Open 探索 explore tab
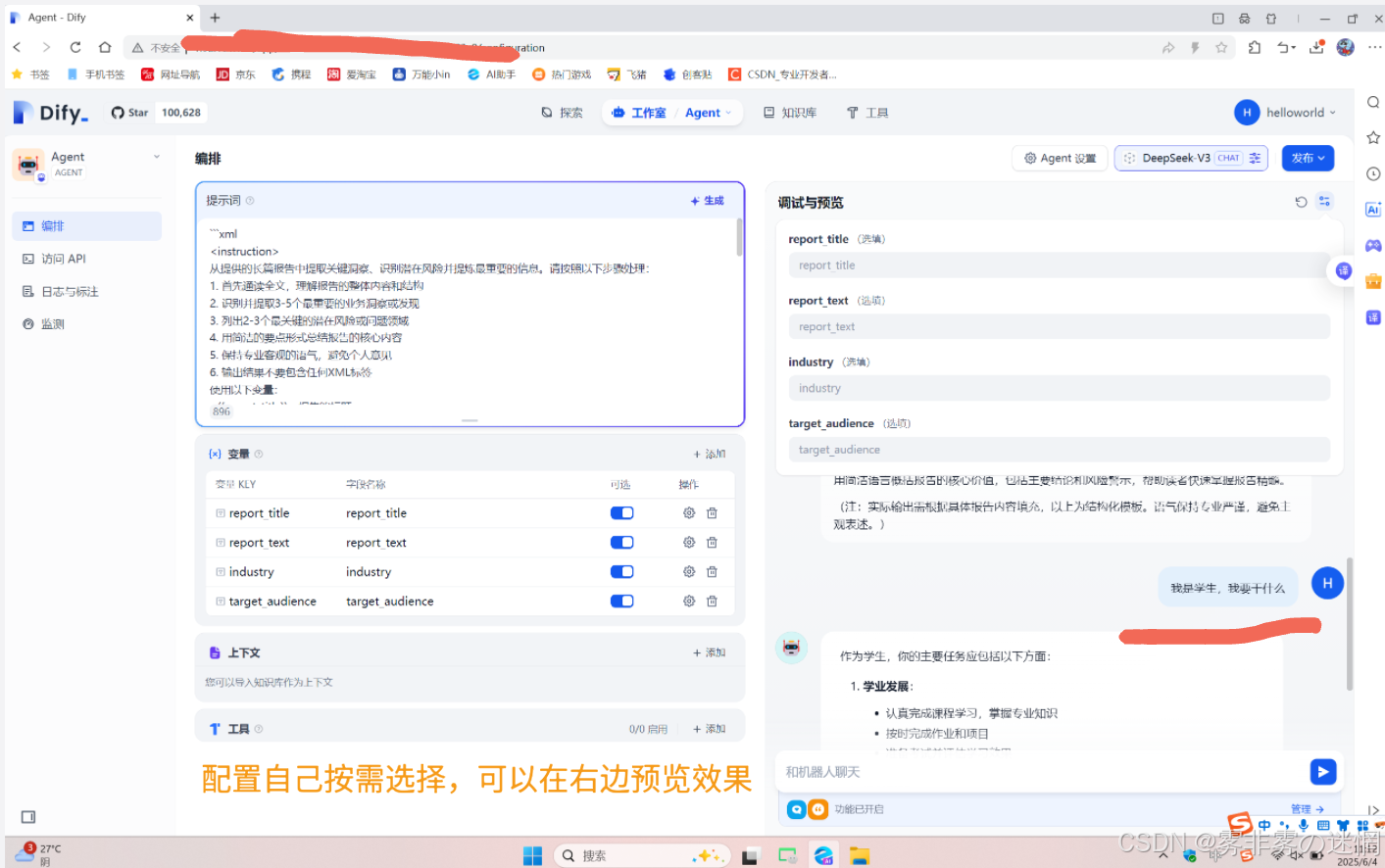Image resolution: width=1385 pixels, height=868 pixels. click(562, 113)
